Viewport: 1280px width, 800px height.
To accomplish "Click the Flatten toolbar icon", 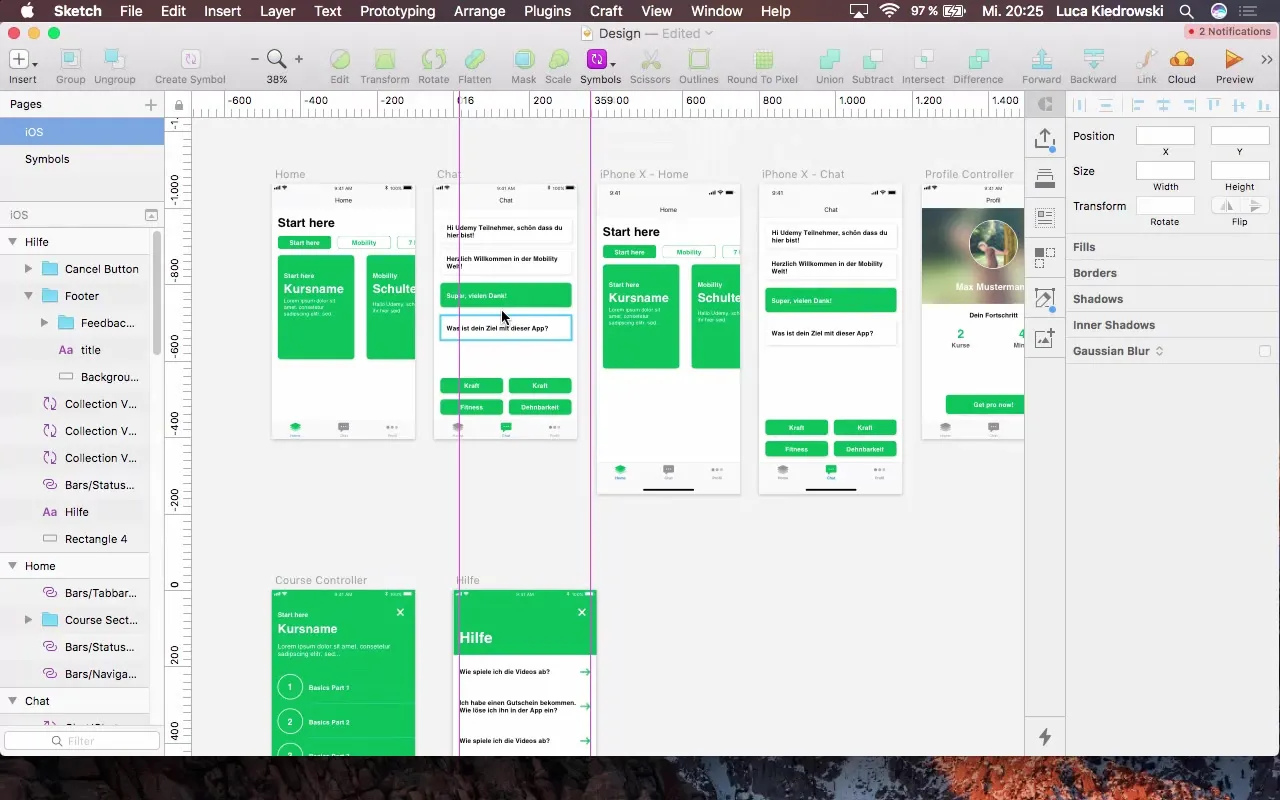I will (475, 60).
